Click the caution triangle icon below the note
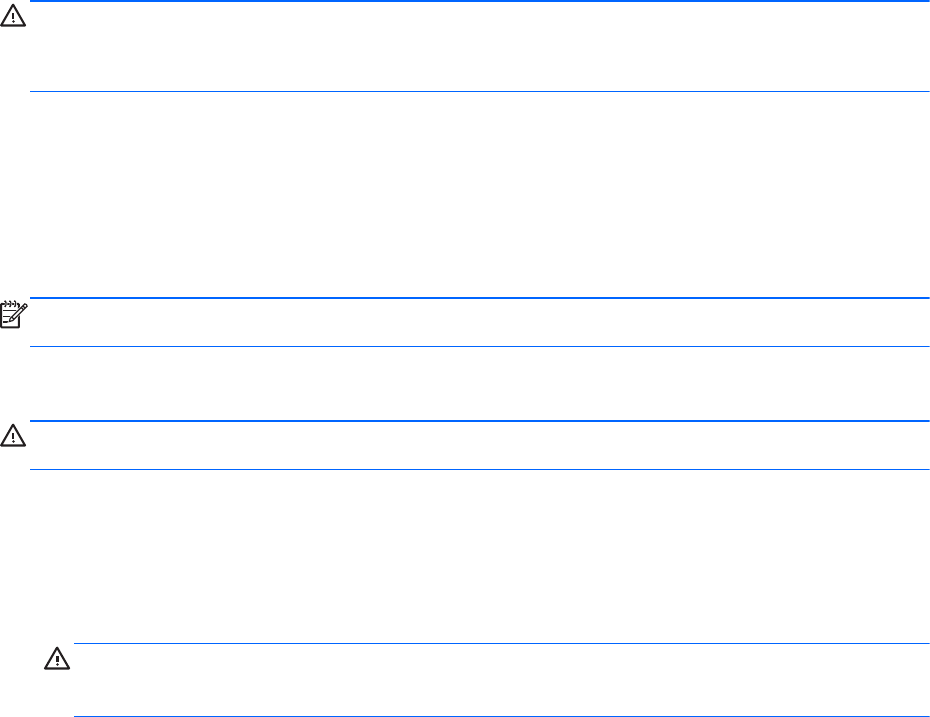Viewport: 930px width, 717px height. tap(11, 438)
